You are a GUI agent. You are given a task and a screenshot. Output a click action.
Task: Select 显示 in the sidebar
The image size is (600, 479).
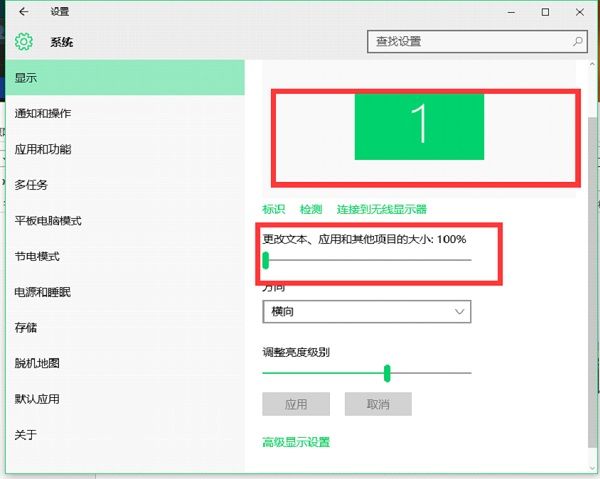point(125,78)
